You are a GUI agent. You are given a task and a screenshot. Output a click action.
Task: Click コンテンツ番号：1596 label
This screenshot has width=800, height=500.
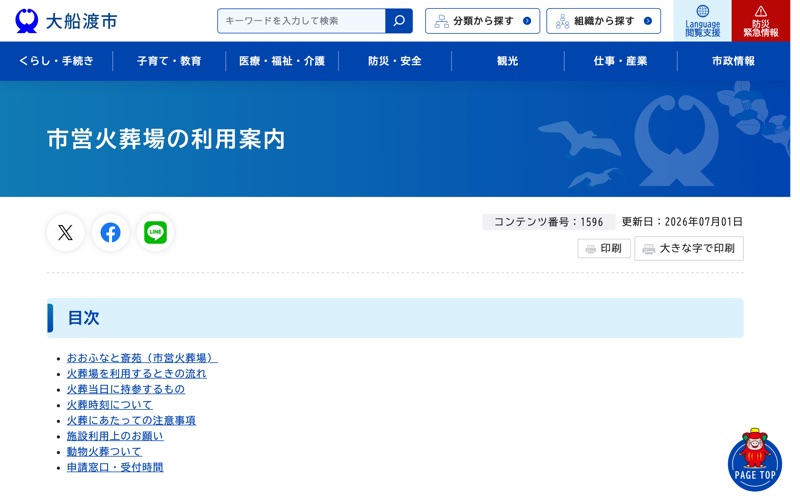pos(548,222)
